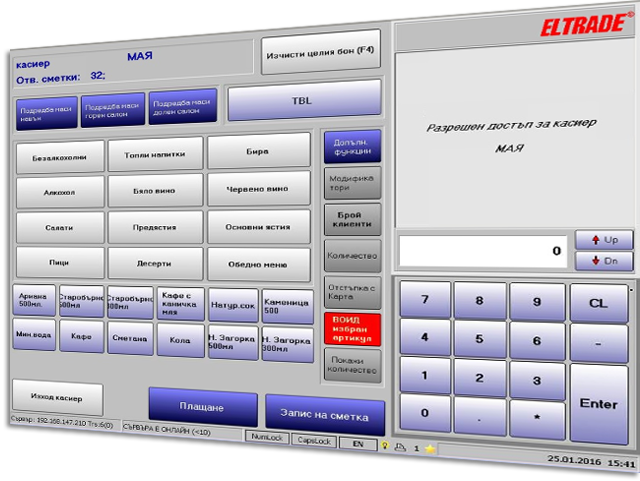This screenshot has width=640, height=481.
Task: Add Ариана 500мл item
Action: pyautogui.click(x=34, y=300)
